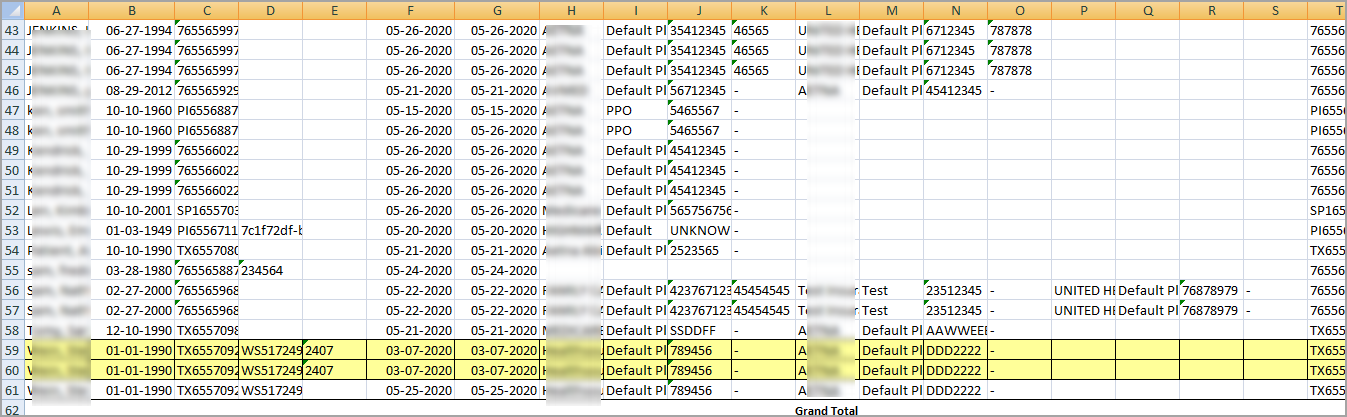
Task: Click cell D55 with value 234564
Action: tap(270, 270)
